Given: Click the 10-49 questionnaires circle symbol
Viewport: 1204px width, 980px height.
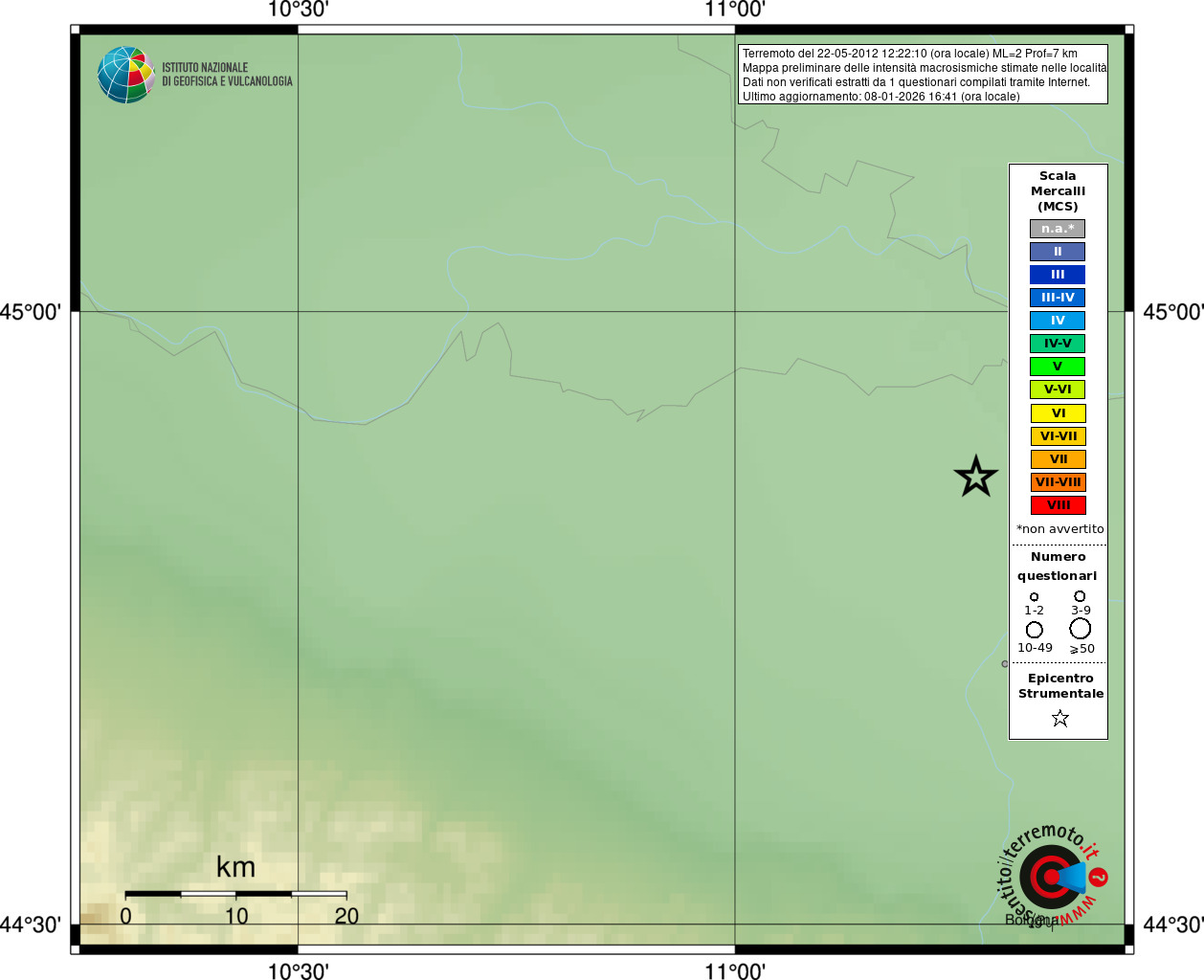Looking at the screenshot, I should click(x=1035, y=630).
